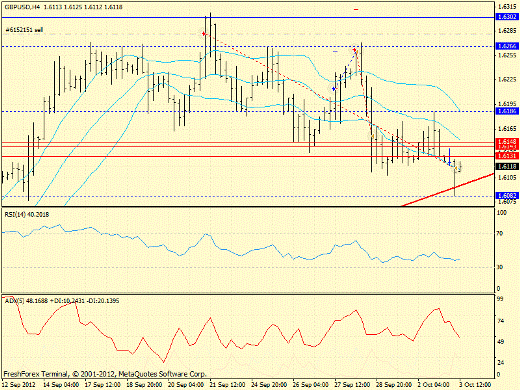Click the blue 1.6082 price level label
This screenshot has height=390, width=520.
(507, 196)
